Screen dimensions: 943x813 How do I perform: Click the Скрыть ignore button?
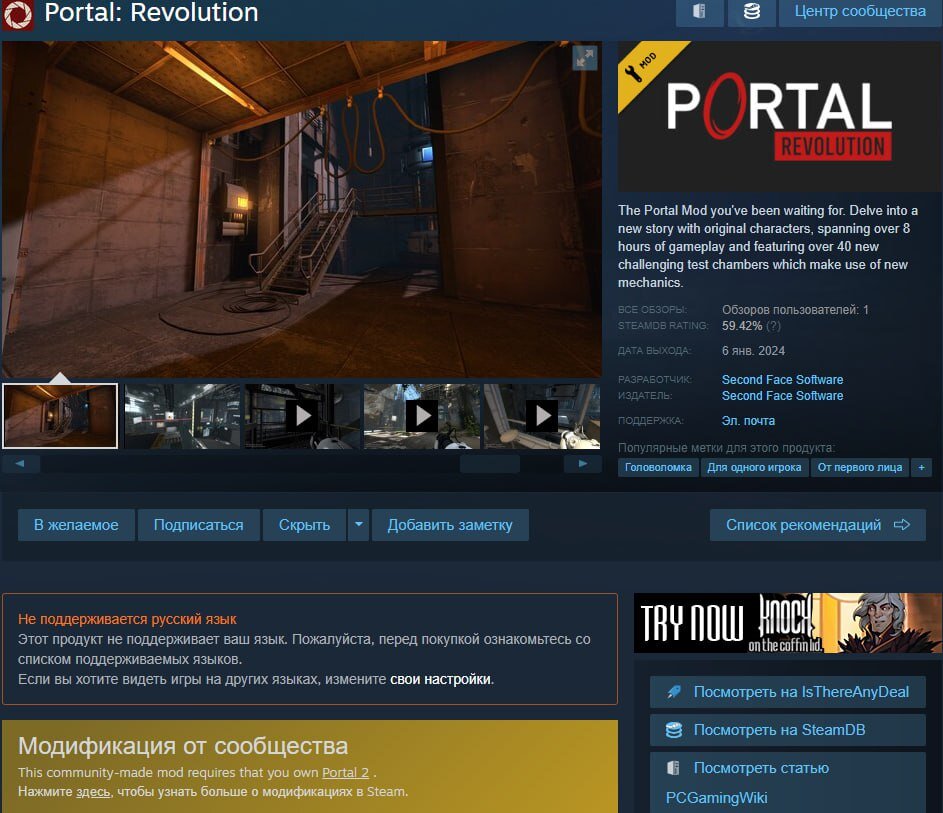click(304, 525)
